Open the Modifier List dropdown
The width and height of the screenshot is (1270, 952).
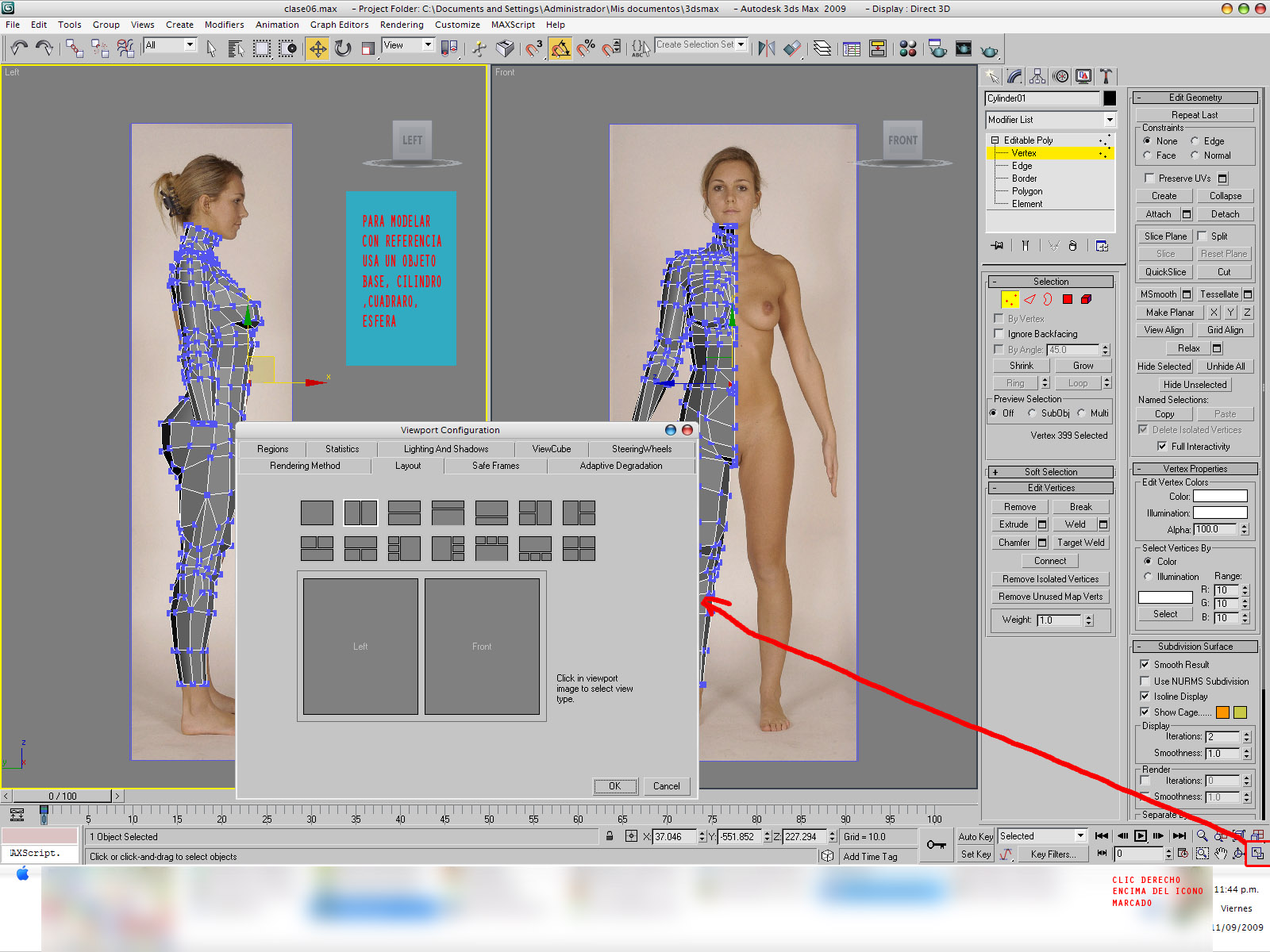pos(1050,120)
